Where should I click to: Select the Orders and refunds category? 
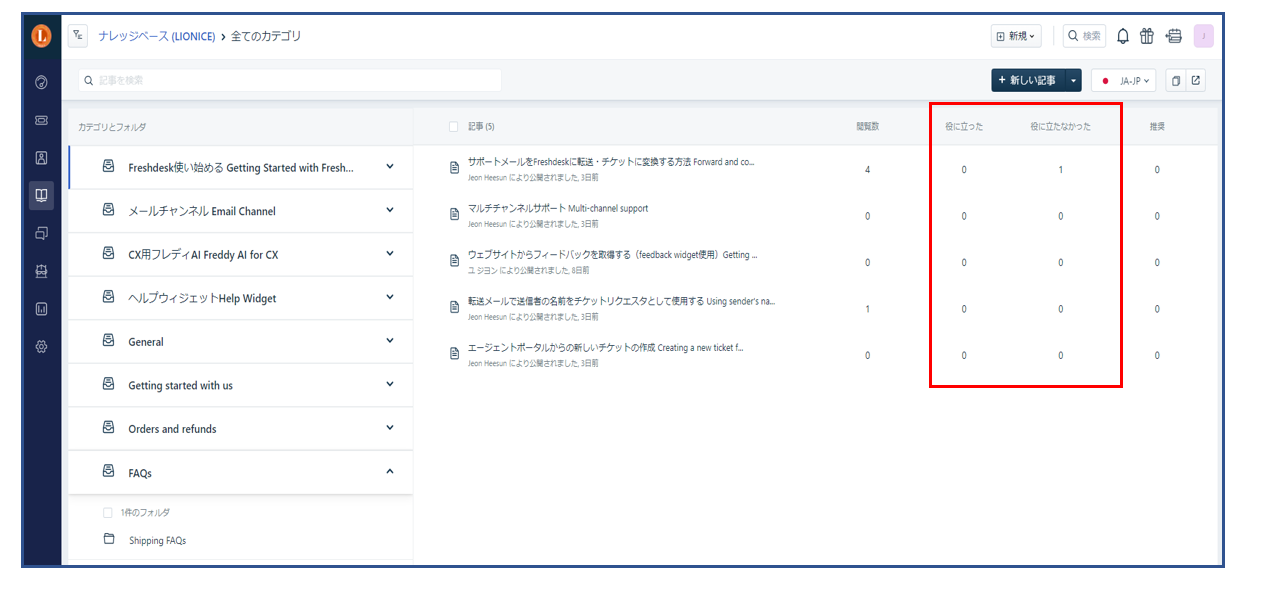172,429
